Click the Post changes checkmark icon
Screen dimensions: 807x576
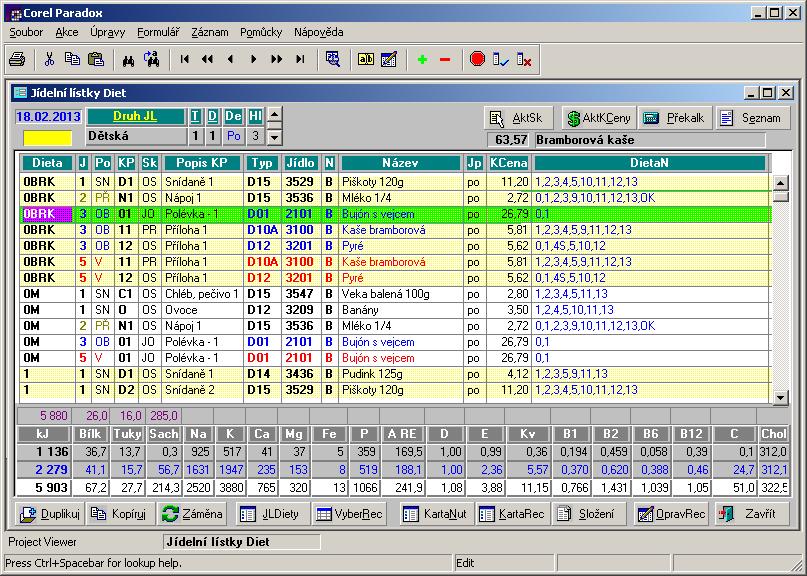(x=500, y=60)
